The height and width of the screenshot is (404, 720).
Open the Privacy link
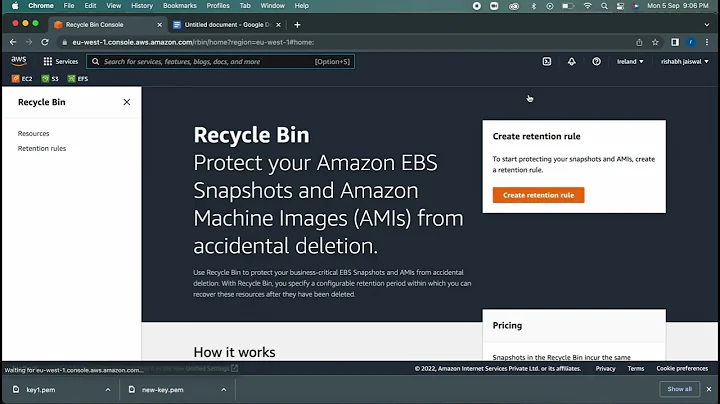coord(605,368)
